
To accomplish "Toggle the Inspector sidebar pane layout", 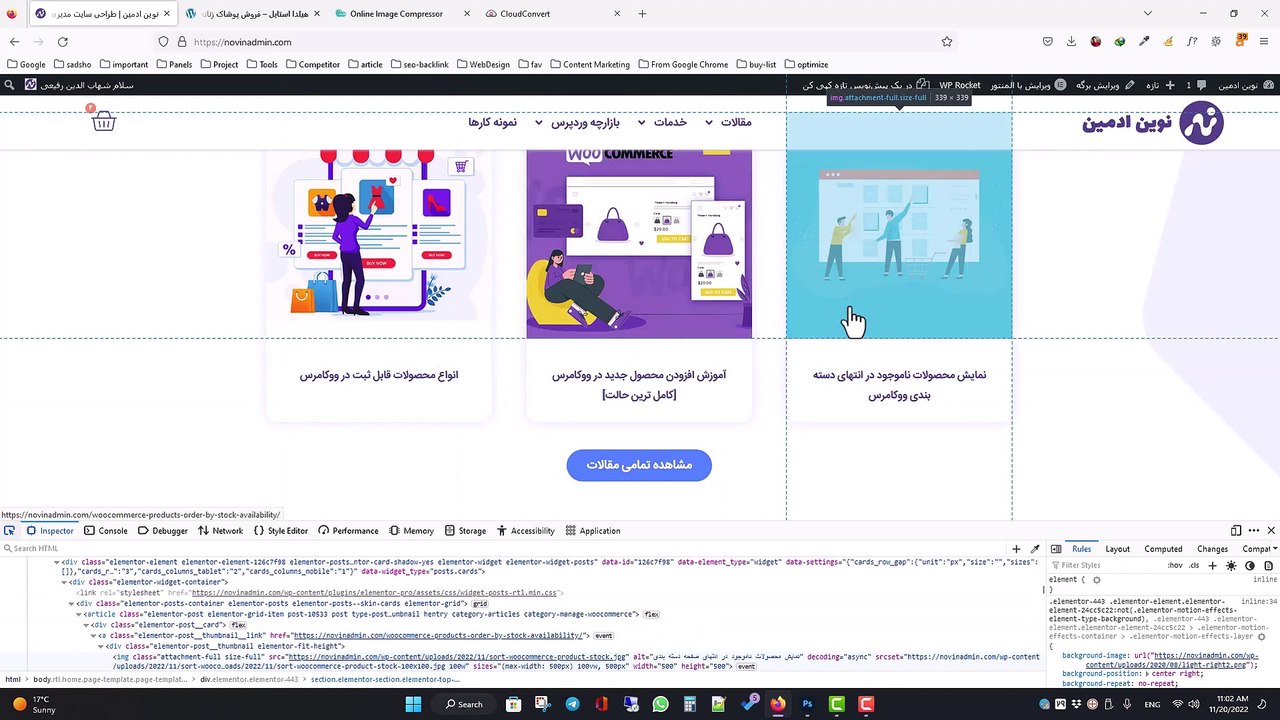I will 1056,549.
